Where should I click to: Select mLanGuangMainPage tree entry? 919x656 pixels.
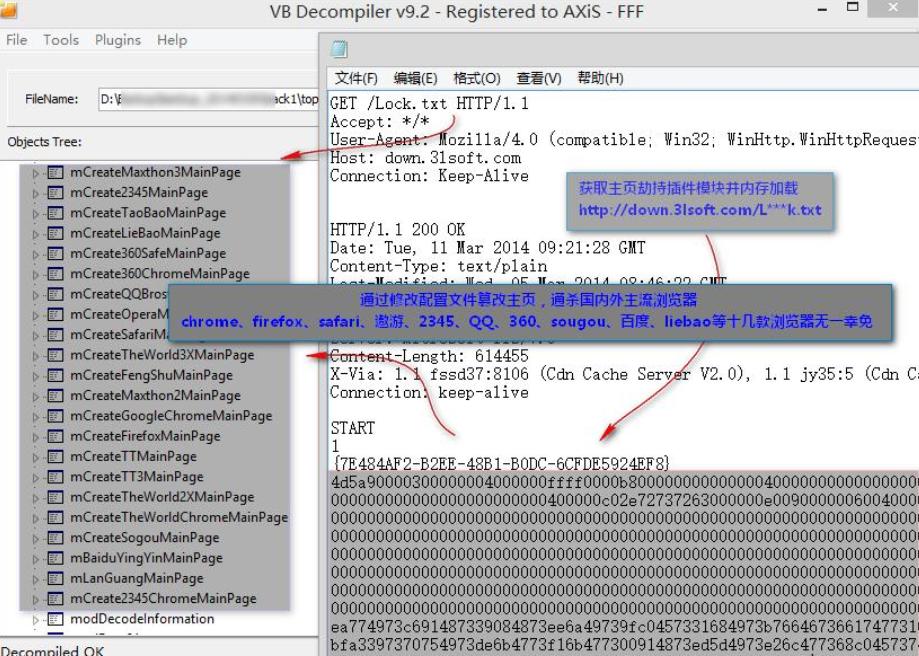click(x=137, y=579)
